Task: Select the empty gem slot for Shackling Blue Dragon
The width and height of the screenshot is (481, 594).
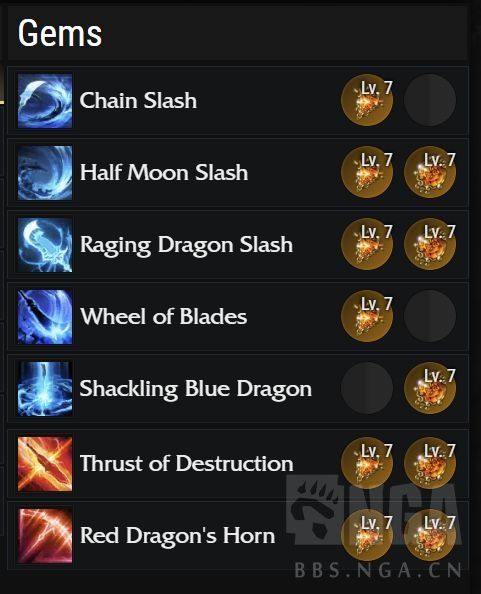Action: (367, 388)
